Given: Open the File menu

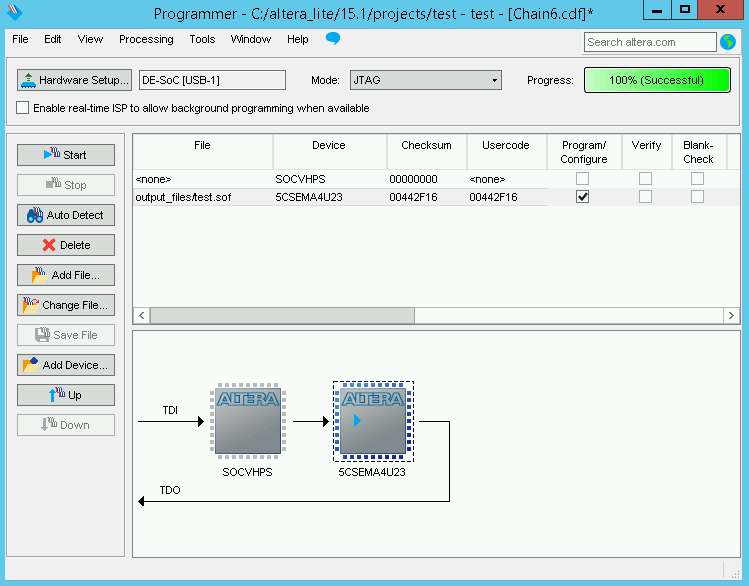Looking at the screenshot, I should tap(20, 39).
